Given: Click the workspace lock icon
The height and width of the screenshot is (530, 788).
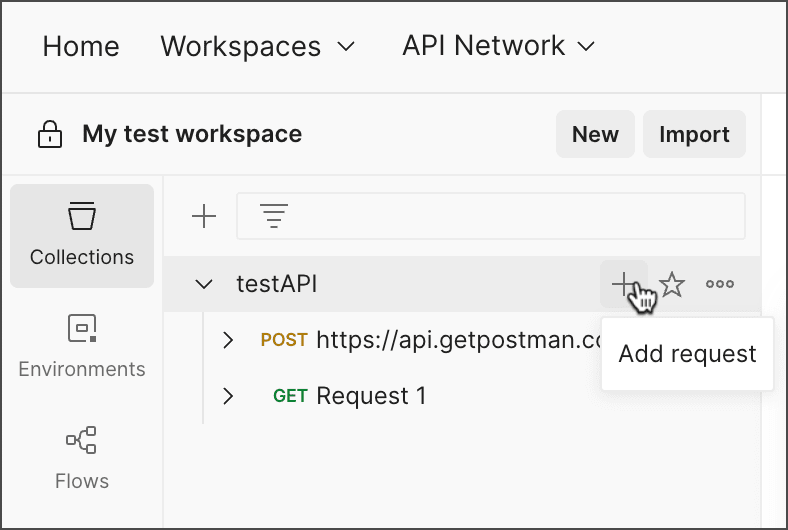Looking at the screenshot, I should click(x=49, y=135).
